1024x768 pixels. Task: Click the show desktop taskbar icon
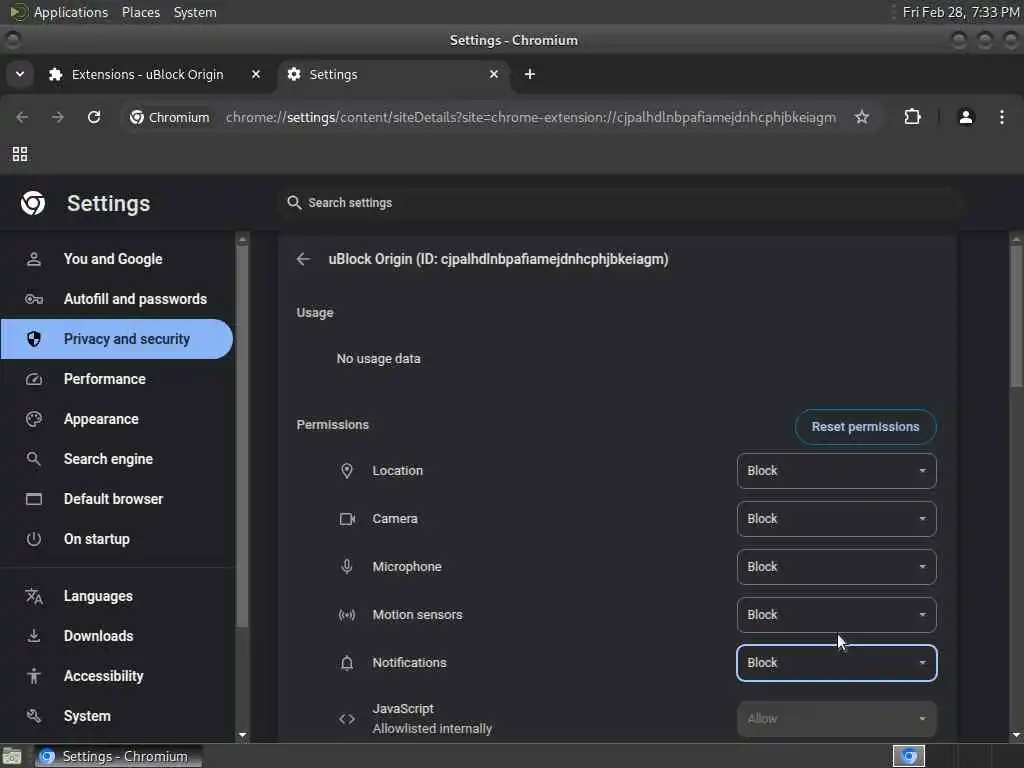coord(12,757)
